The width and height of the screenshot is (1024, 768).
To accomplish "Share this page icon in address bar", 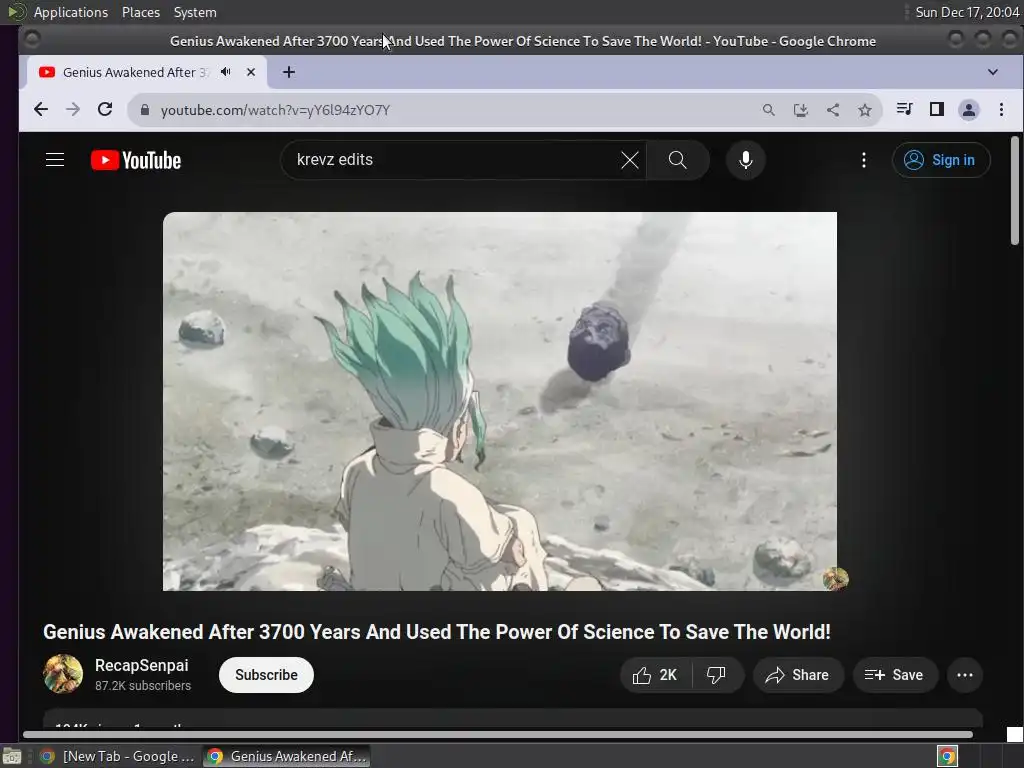I will point(833,110).
